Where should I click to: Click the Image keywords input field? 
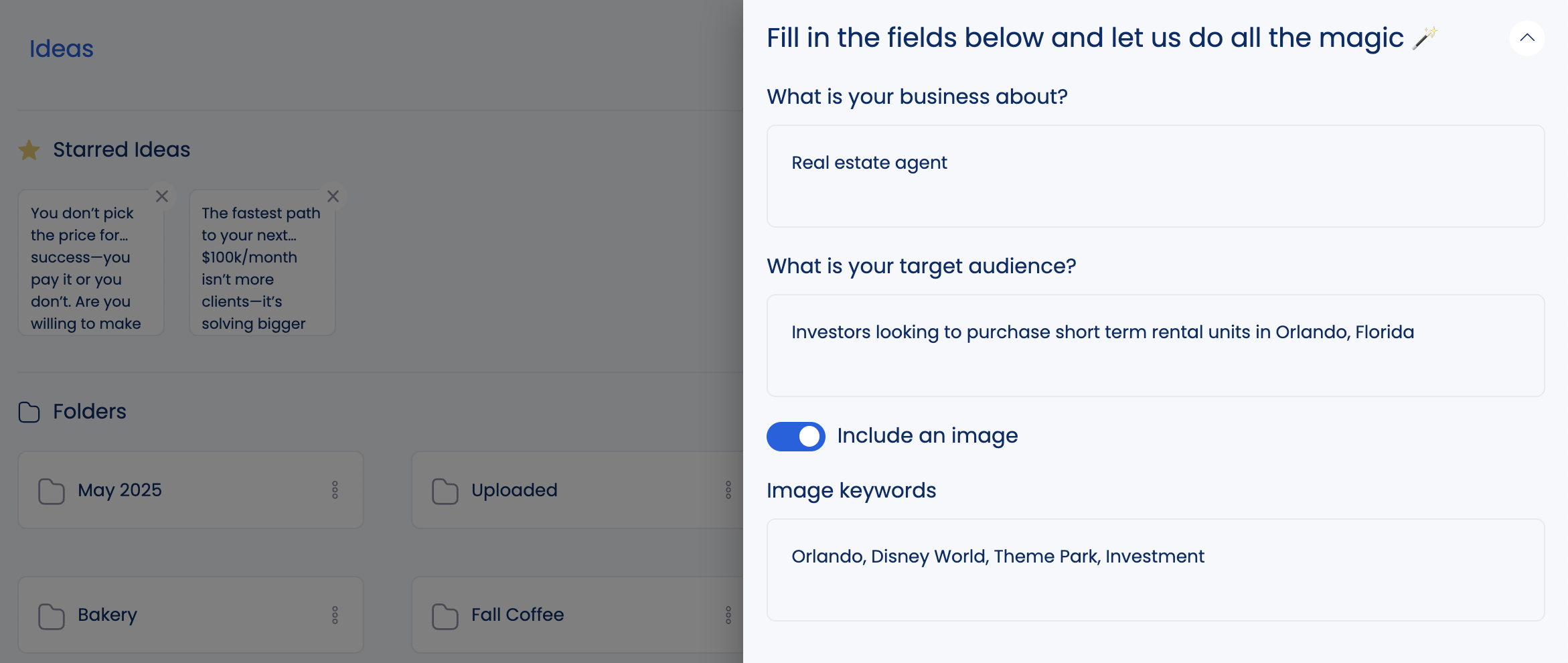tap(1155, 570)
